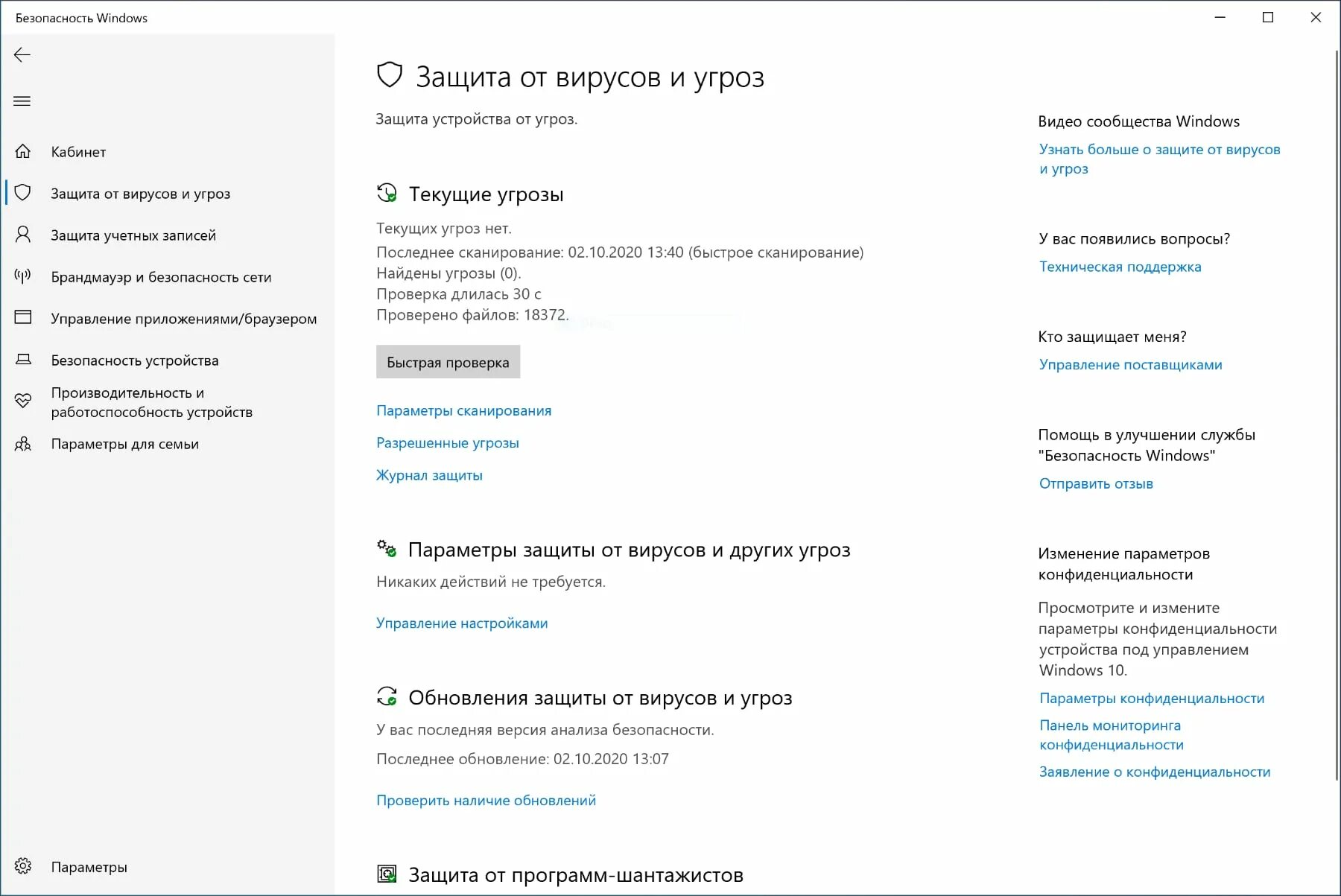Click the Последнее обновление: 02.10.2020 13:07 text
The width and height of the screenshot is (1341, 896).
(522, 758)
